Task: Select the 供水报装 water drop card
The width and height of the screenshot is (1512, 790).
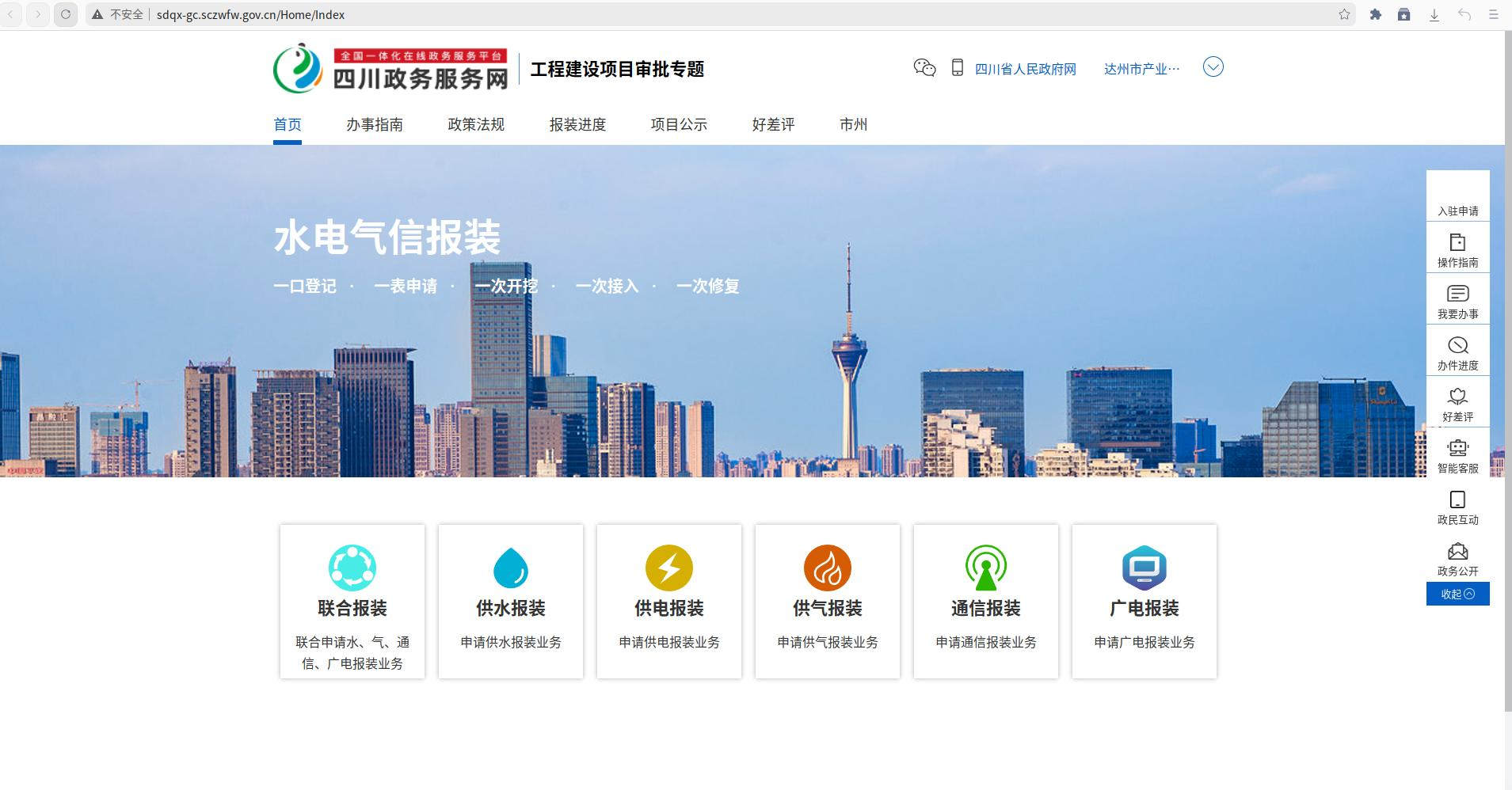Action: tap(511, 601)
